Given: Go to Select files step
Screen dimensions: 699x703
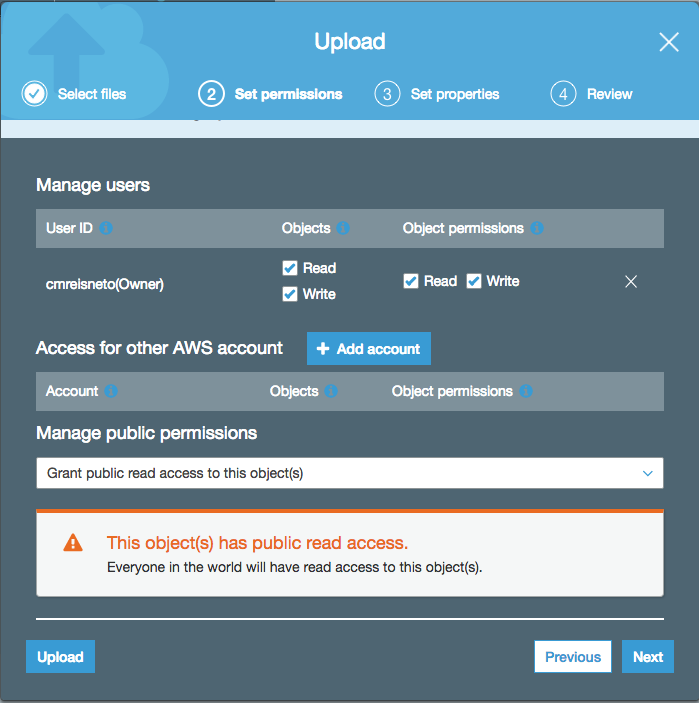Looking at the screenshot, I should tap(92, 94).
